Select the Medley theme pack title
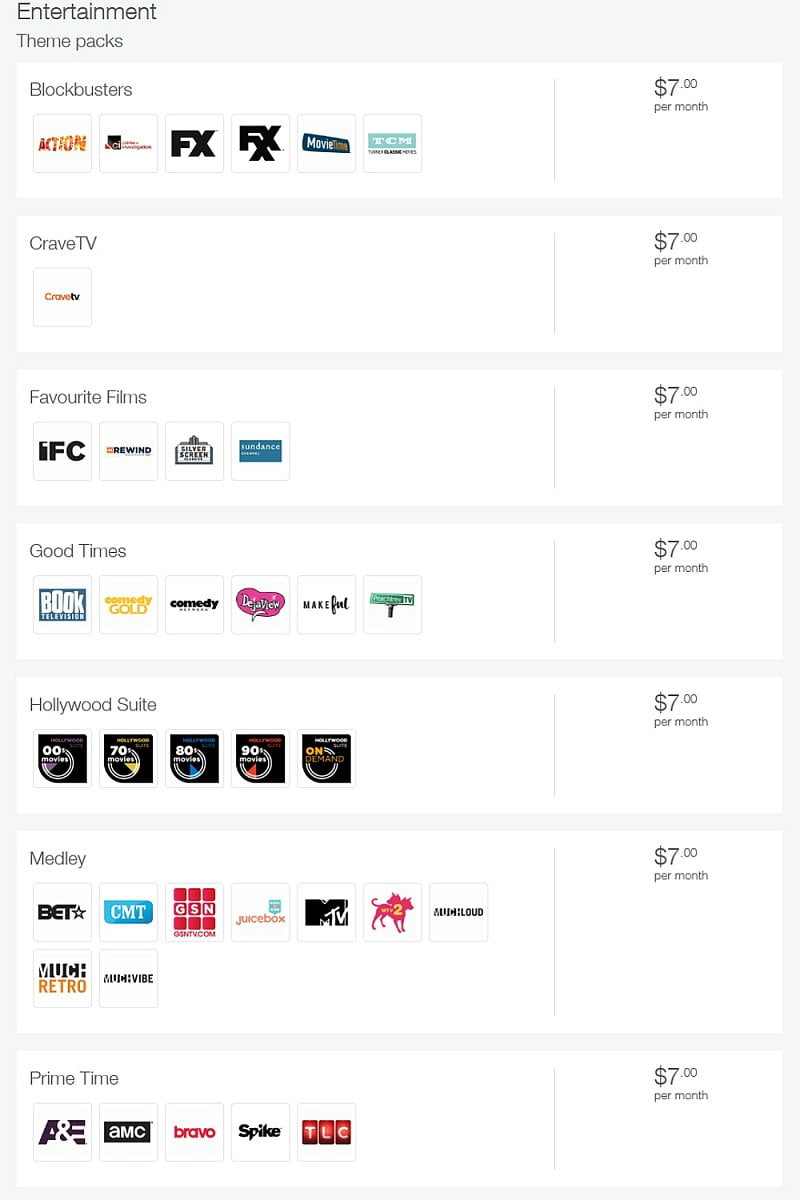800x1200 pixels. 58,858
